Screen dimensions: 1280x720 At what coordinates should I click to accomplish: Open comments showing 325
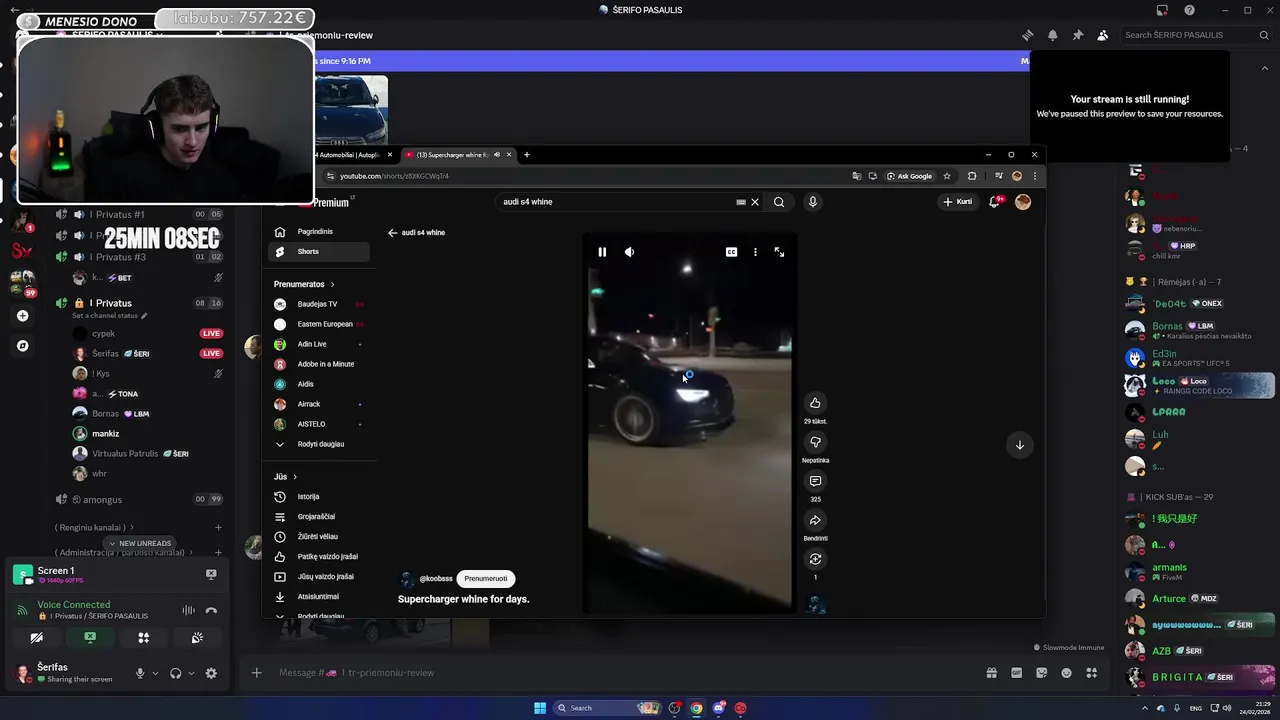pyautogui.click(x=815, y=481)
